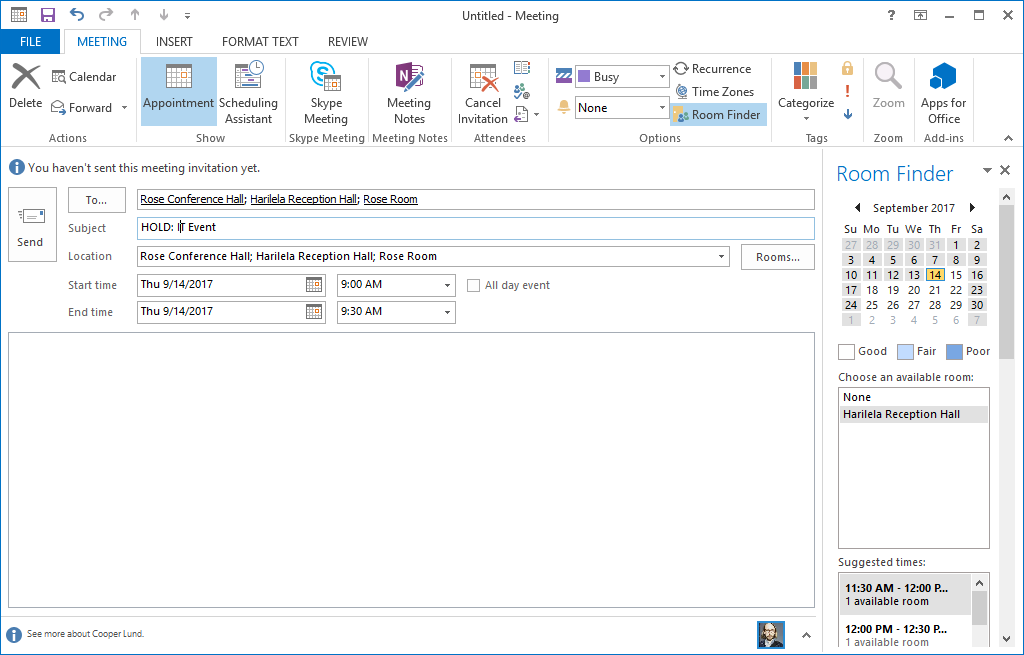Open OneNote Meeting Notes

tap(408, 77)
